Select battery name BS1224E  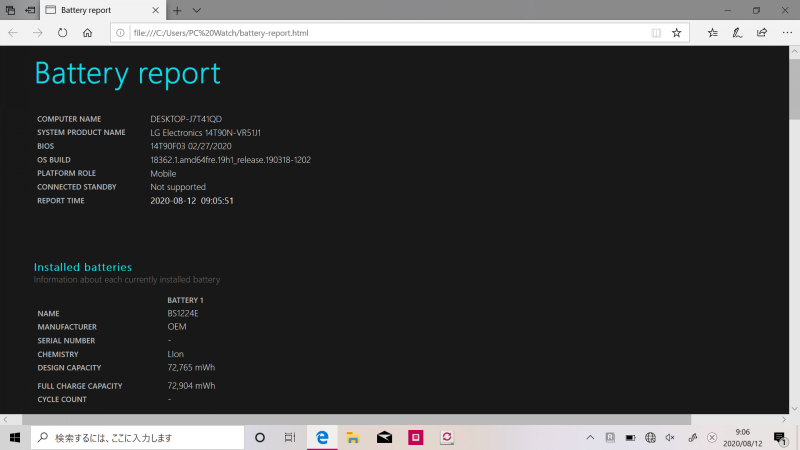(x=183, y=313)
